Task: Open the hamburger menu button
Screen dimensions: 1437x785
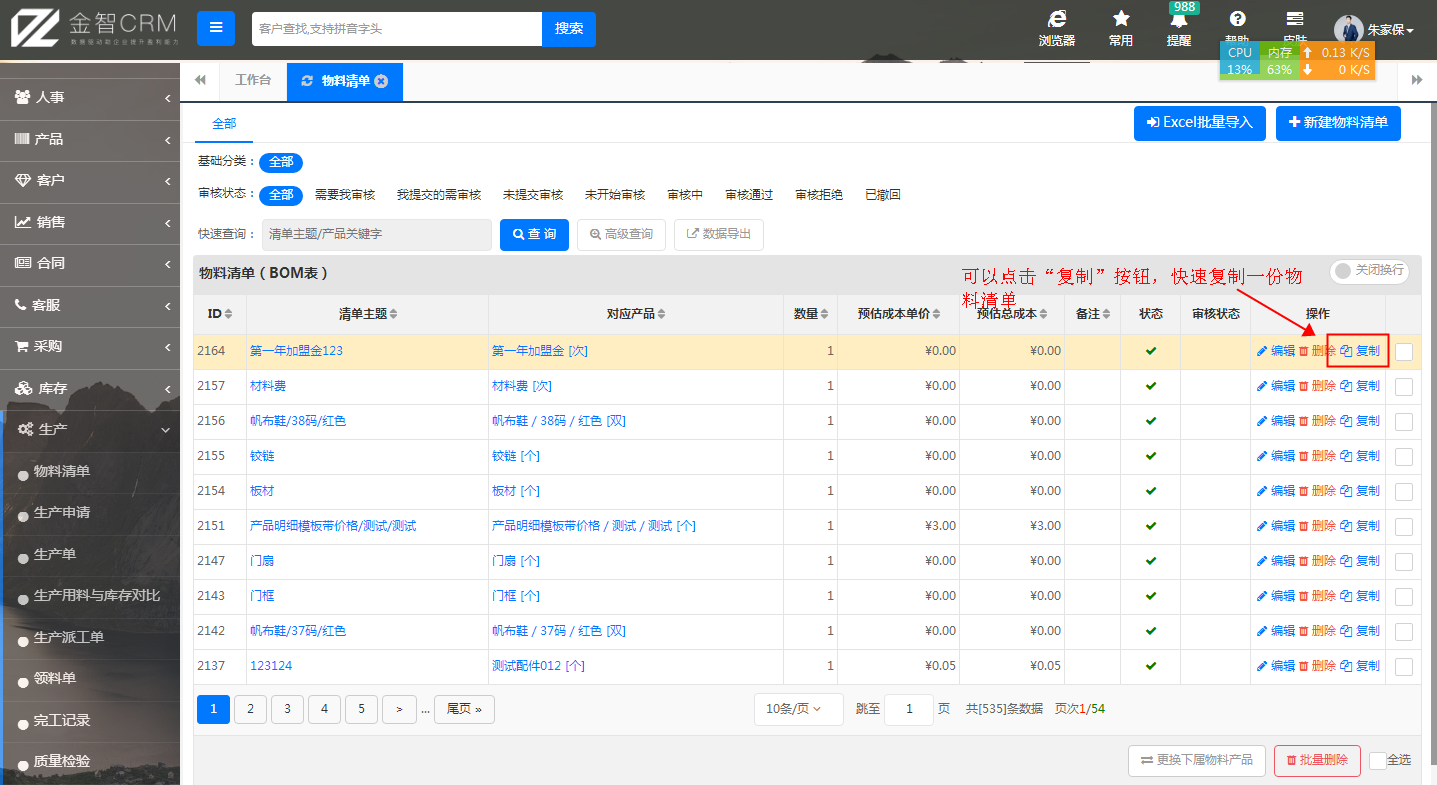Action: pyautogui.click(x=216, y=28)
